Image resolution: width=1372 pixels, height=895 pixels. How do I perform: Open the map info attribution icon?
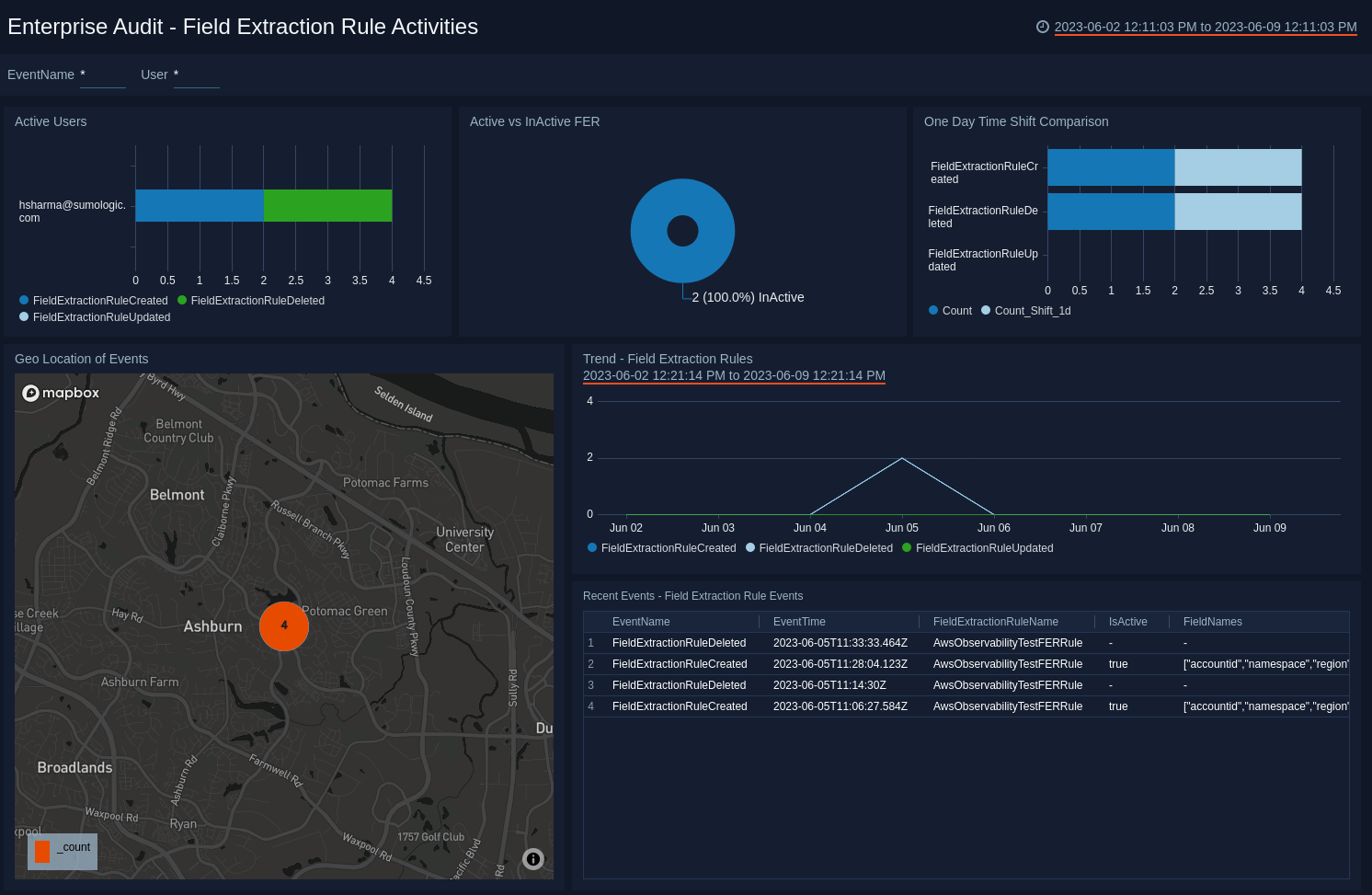tap(533, 859)
